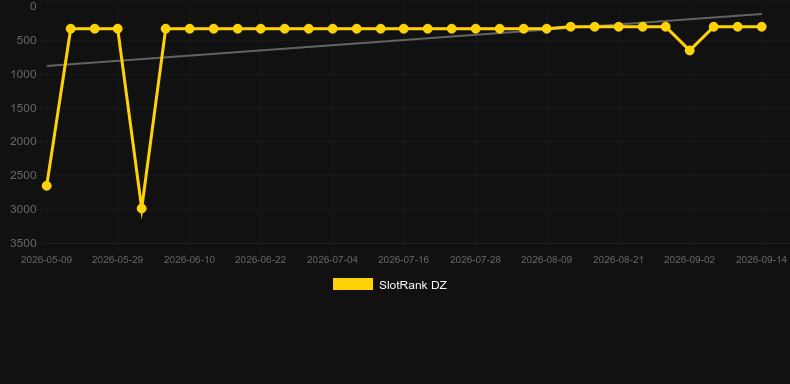790x384 pixels.
Task: Select the data point above 2026-07-16
Action: pos(404,29)
